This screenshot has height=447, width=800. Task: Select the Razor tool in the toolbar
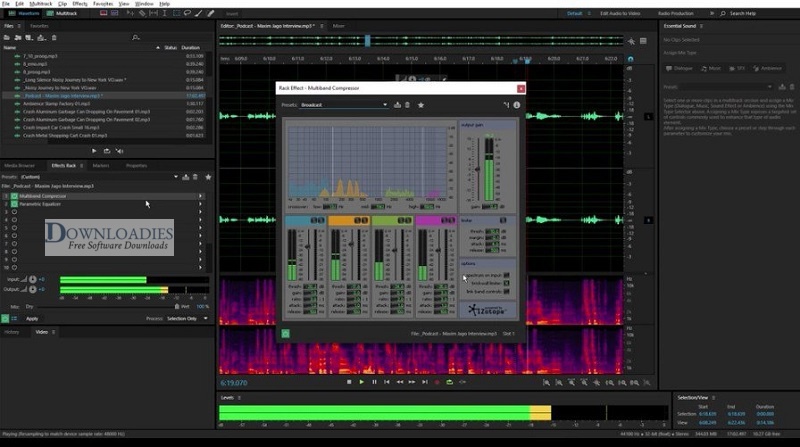(x=142, y=13)
